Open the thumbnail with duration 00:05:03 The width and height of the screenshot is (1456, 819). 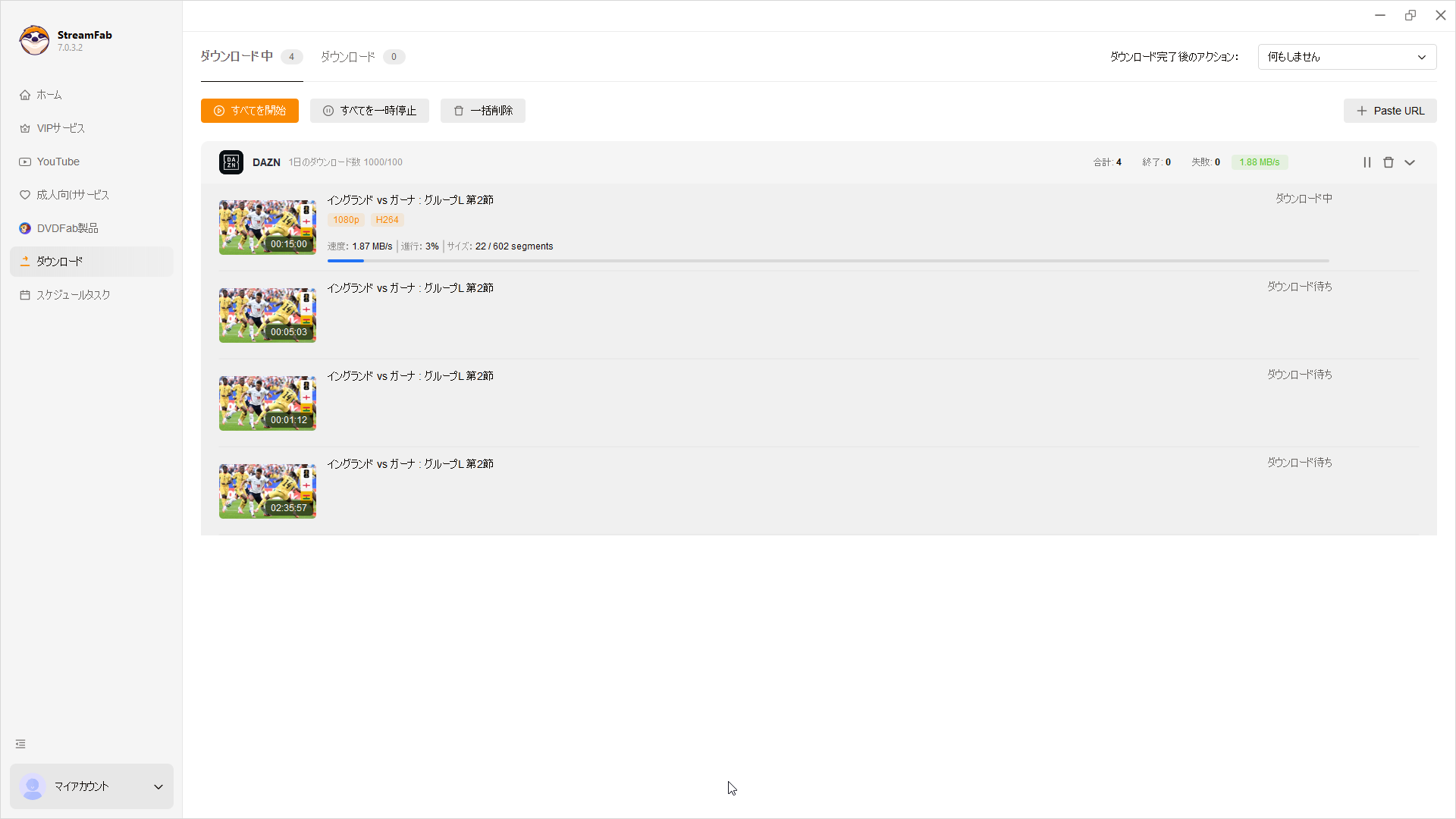pos(268,315)
